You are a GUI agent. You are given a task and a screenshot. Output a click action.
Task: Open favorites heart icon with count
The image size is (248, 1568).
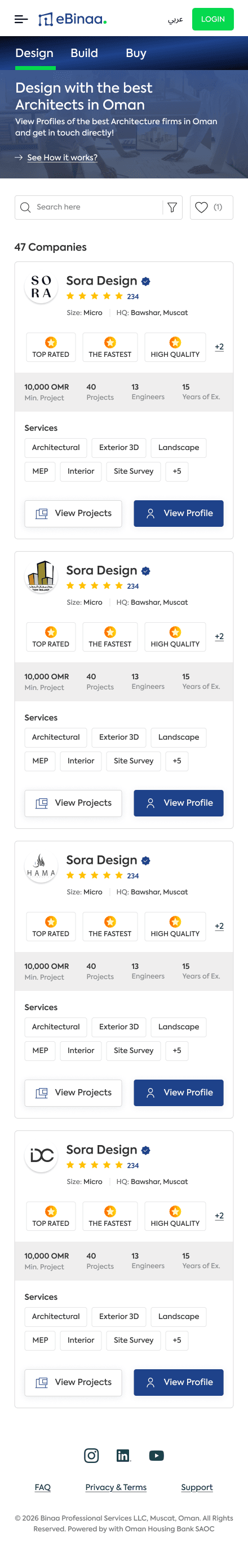[211, 208]
